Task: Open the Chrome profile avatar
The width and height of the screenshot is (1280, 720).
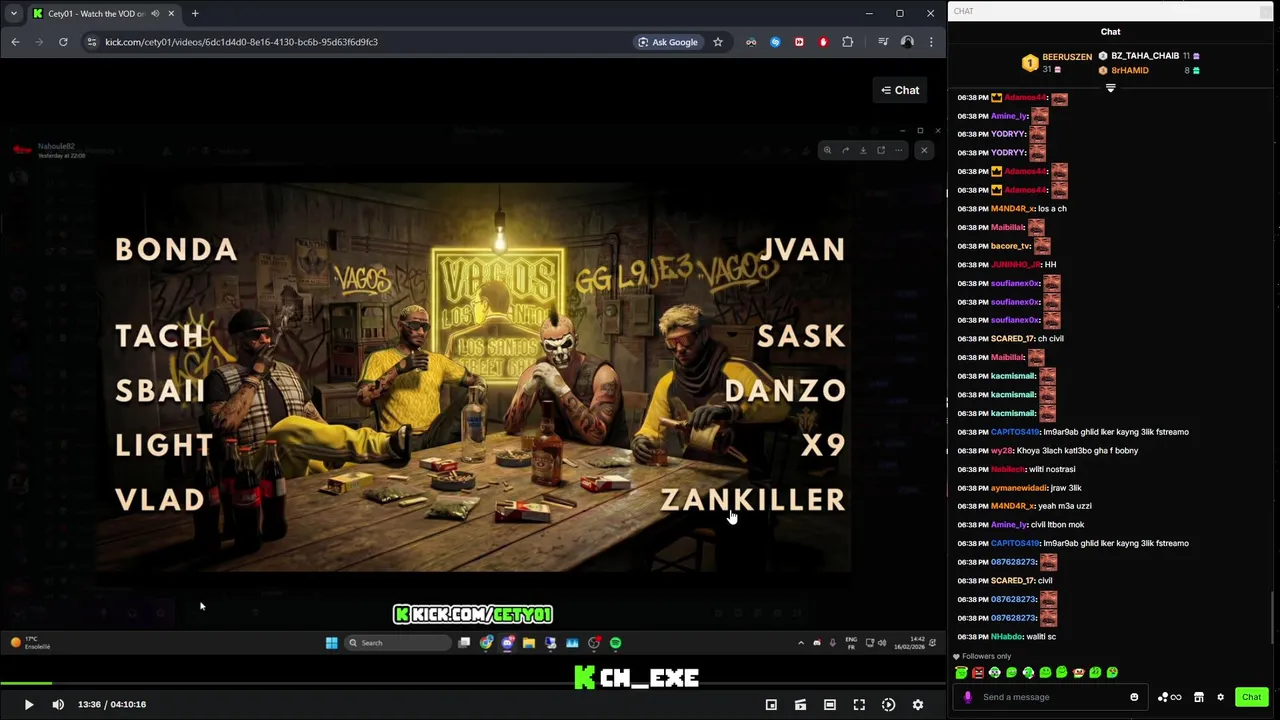Action: (907, 42)
